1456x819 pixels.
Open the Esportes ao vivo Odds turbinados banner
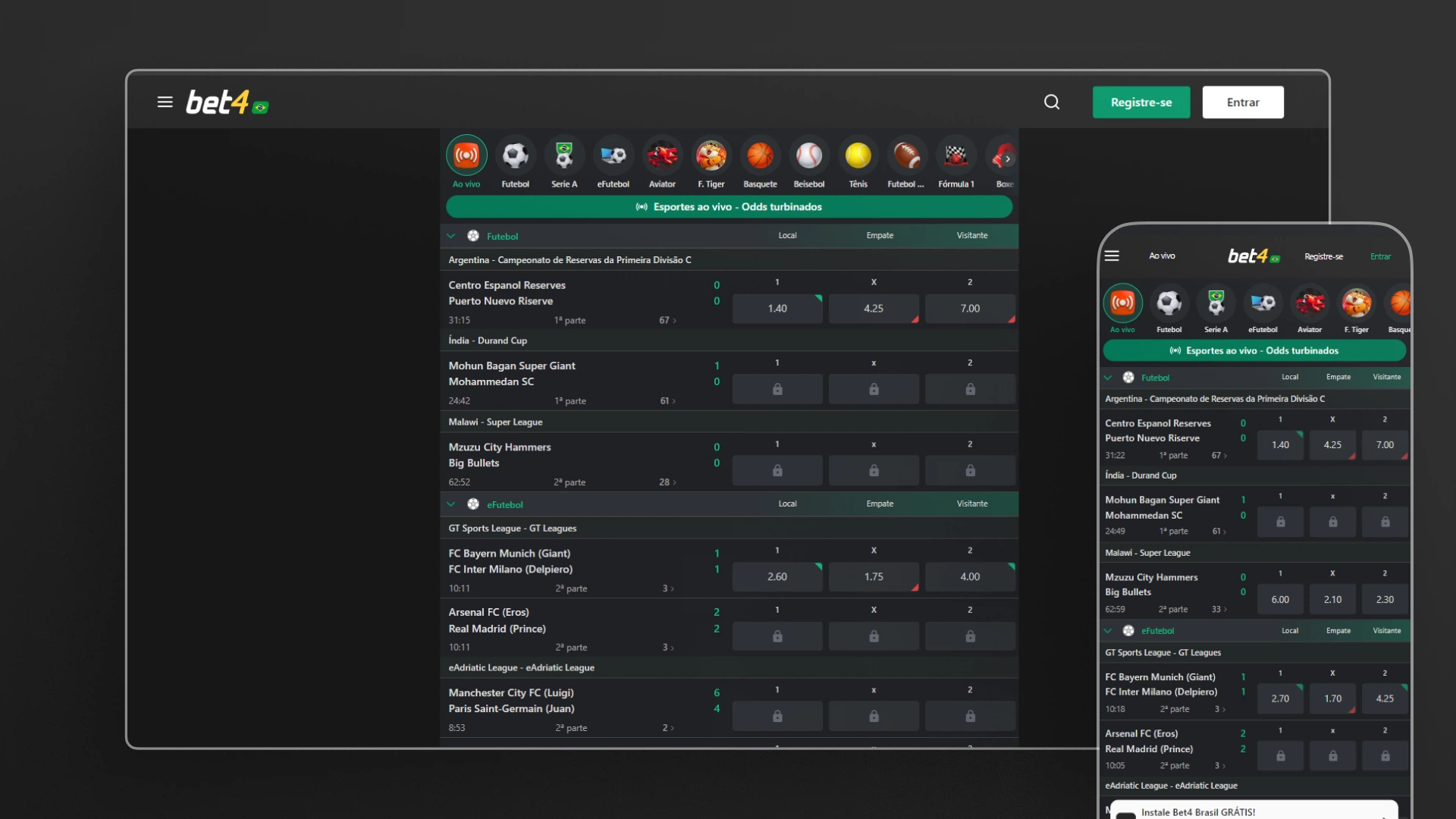pos(729,207)
